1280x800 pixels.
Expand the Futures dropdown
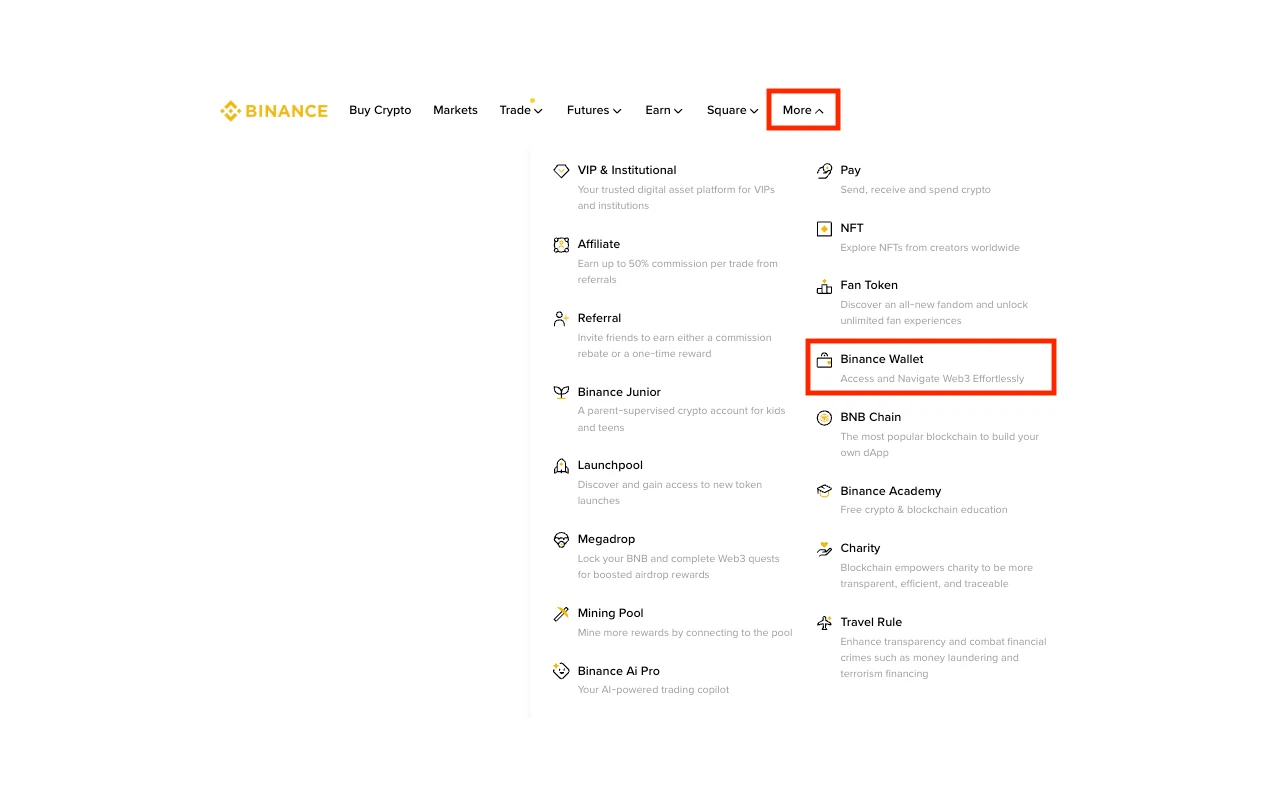594,110
